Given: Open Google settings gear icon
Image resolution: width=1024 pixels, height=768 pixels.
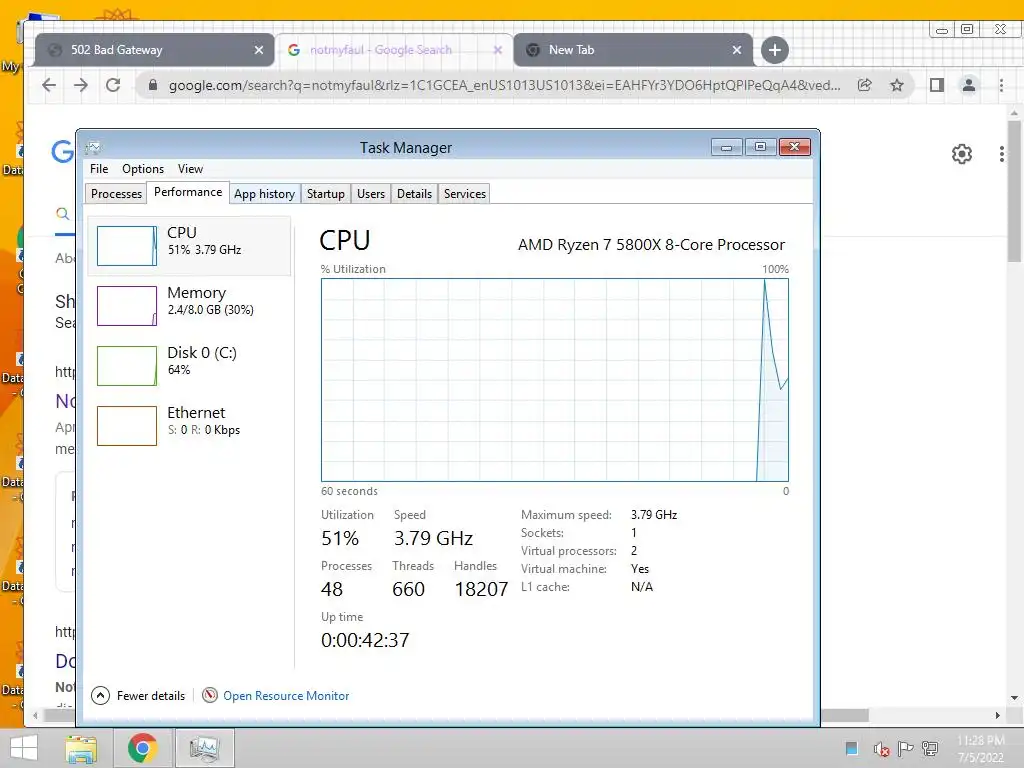Looking at the screenshot, I should click(962, 154).
